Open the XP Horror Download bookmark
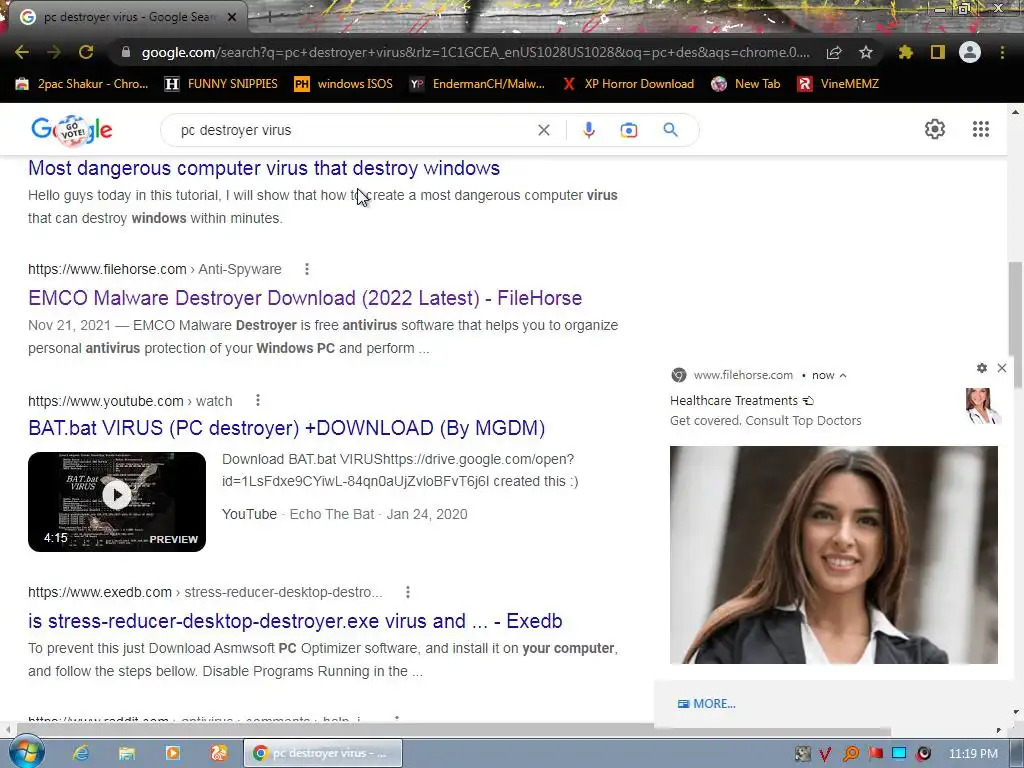 point(628,84)
